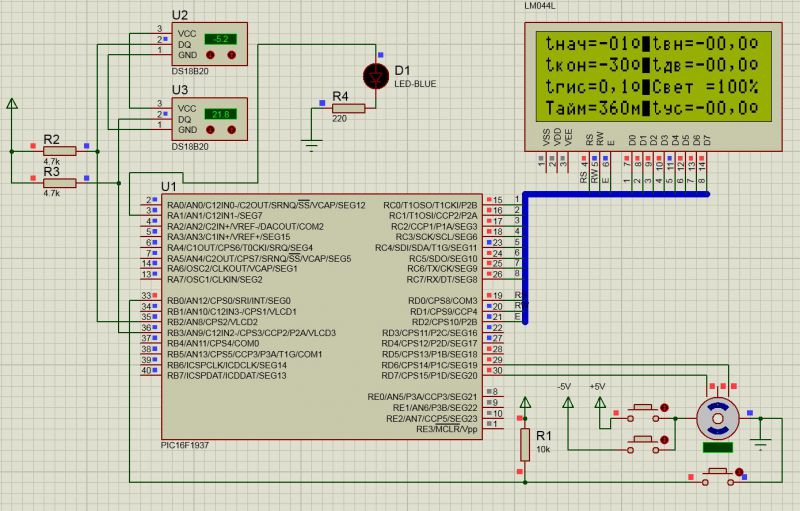Toggle the latch dot on the bottom push button
Image resolution: width=800 pixels, height=511 pixels.
(x=738, y=472)
